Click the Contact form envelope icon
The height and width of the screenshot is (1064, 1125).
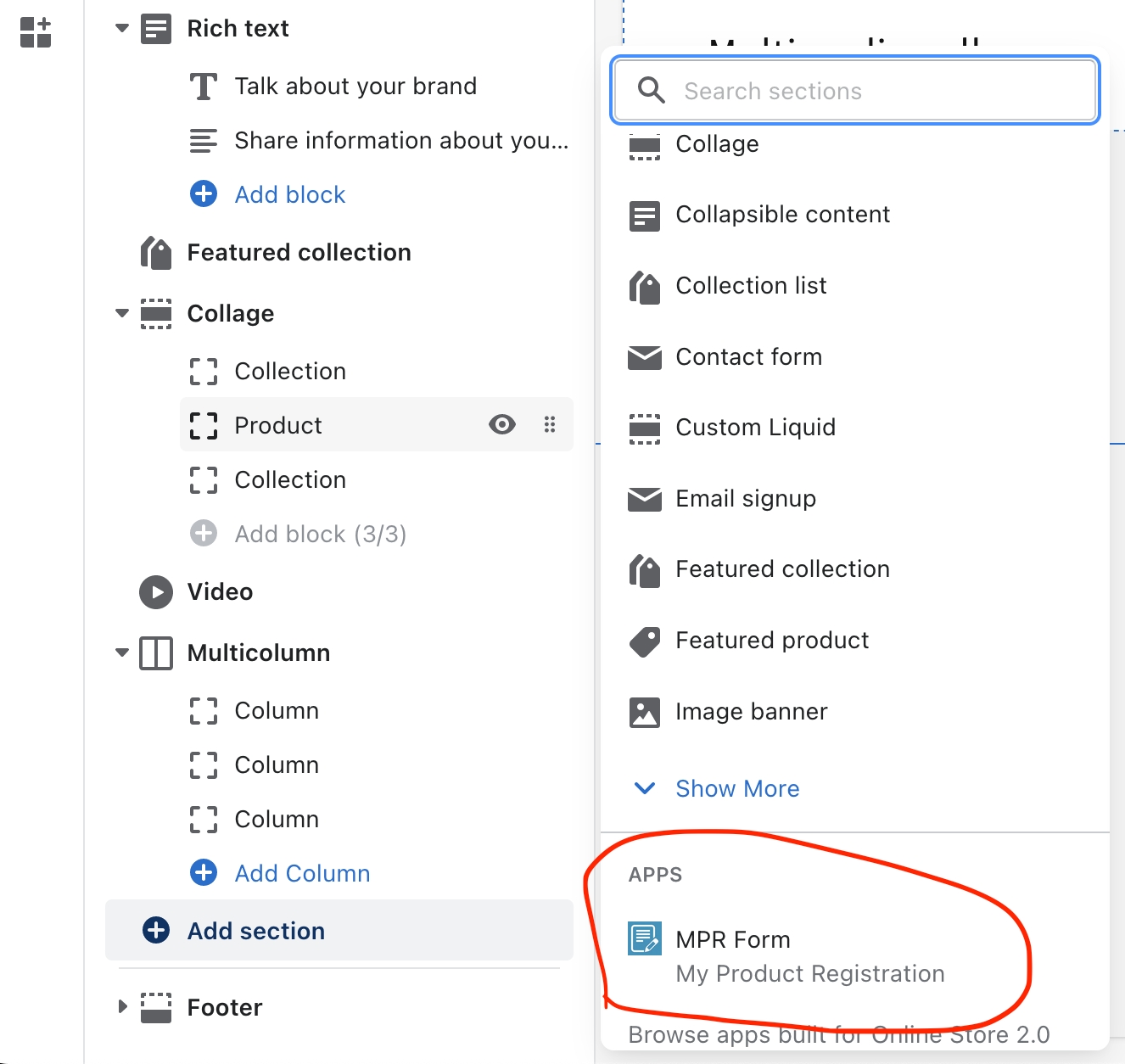pos(644,357)
